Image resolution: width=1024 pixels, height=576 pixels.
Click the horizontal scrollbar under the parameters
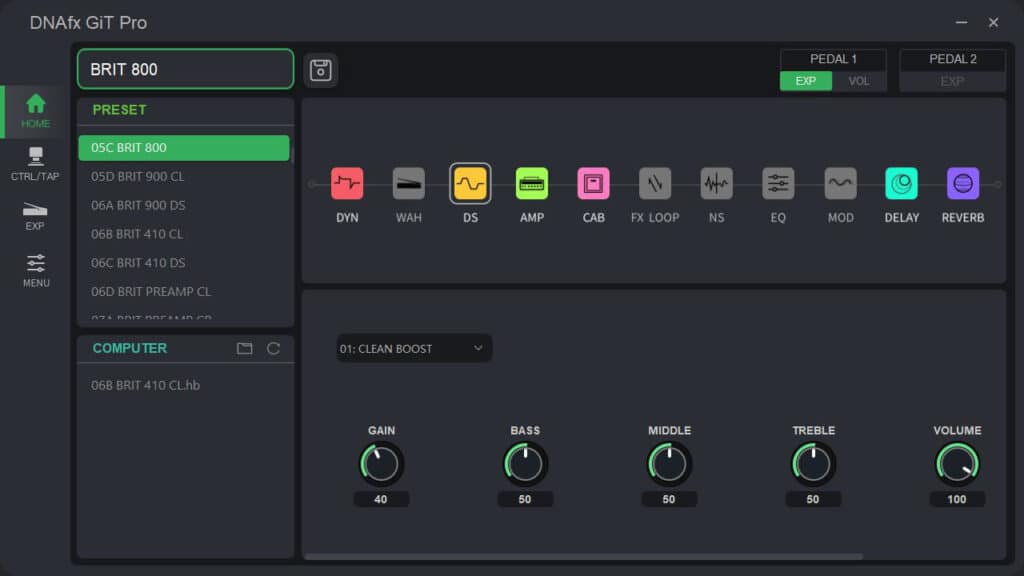pyautogui.click(x=583, y=556)
